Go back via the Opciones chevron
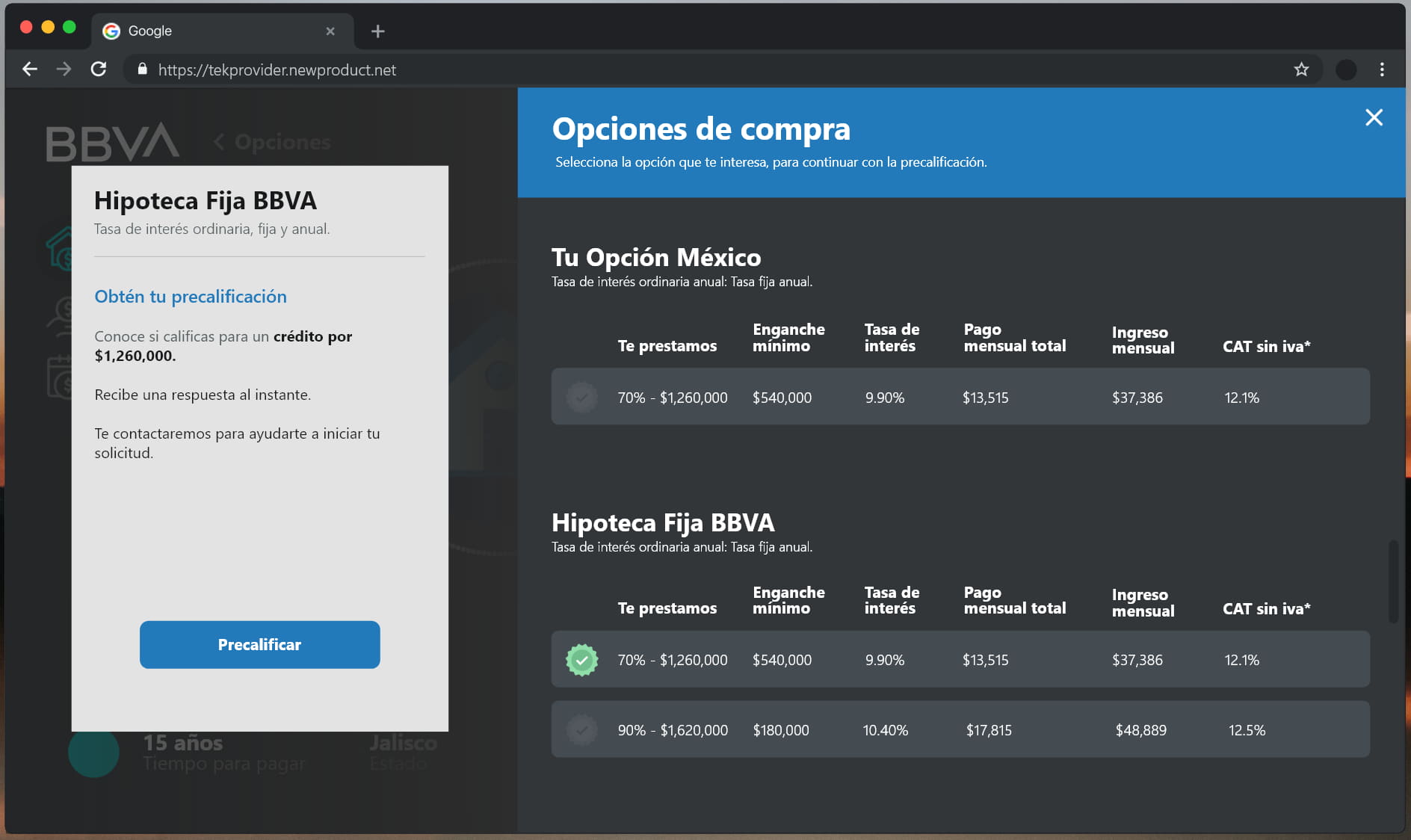The width and height of the screenshot is (1411, 840). [x=219, y=142]
